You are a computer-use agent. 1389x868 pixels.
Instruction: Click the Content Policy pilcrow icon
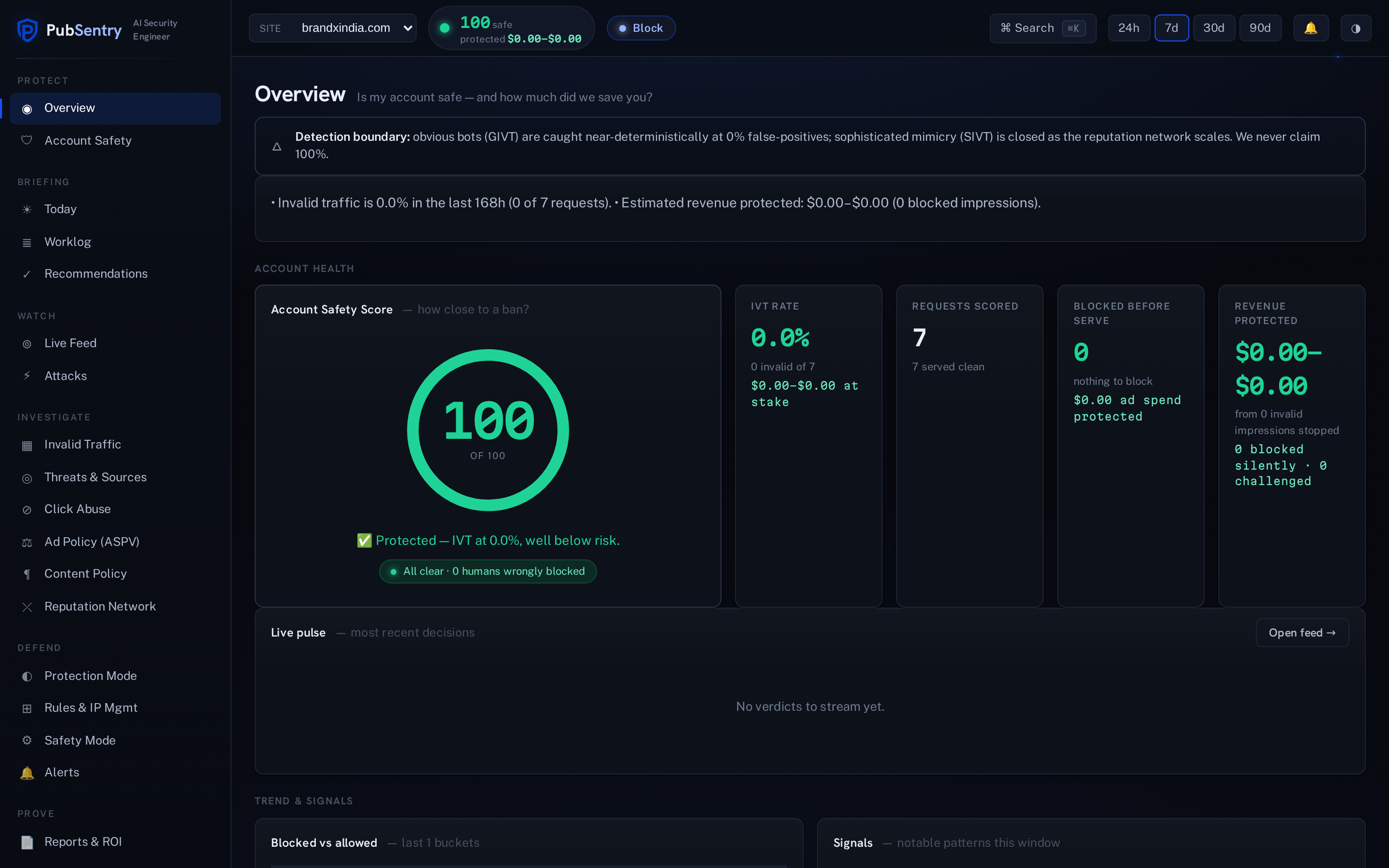coord(27,575)
